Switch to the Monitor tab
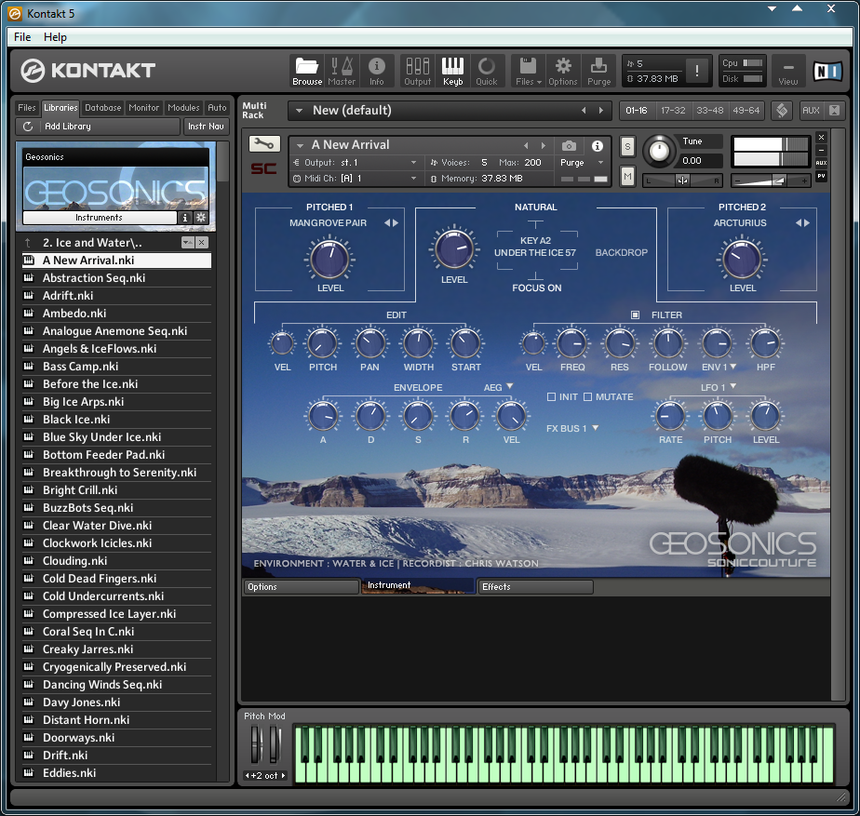The width and height of the screenshot is (860, 816). click(144, 108)
